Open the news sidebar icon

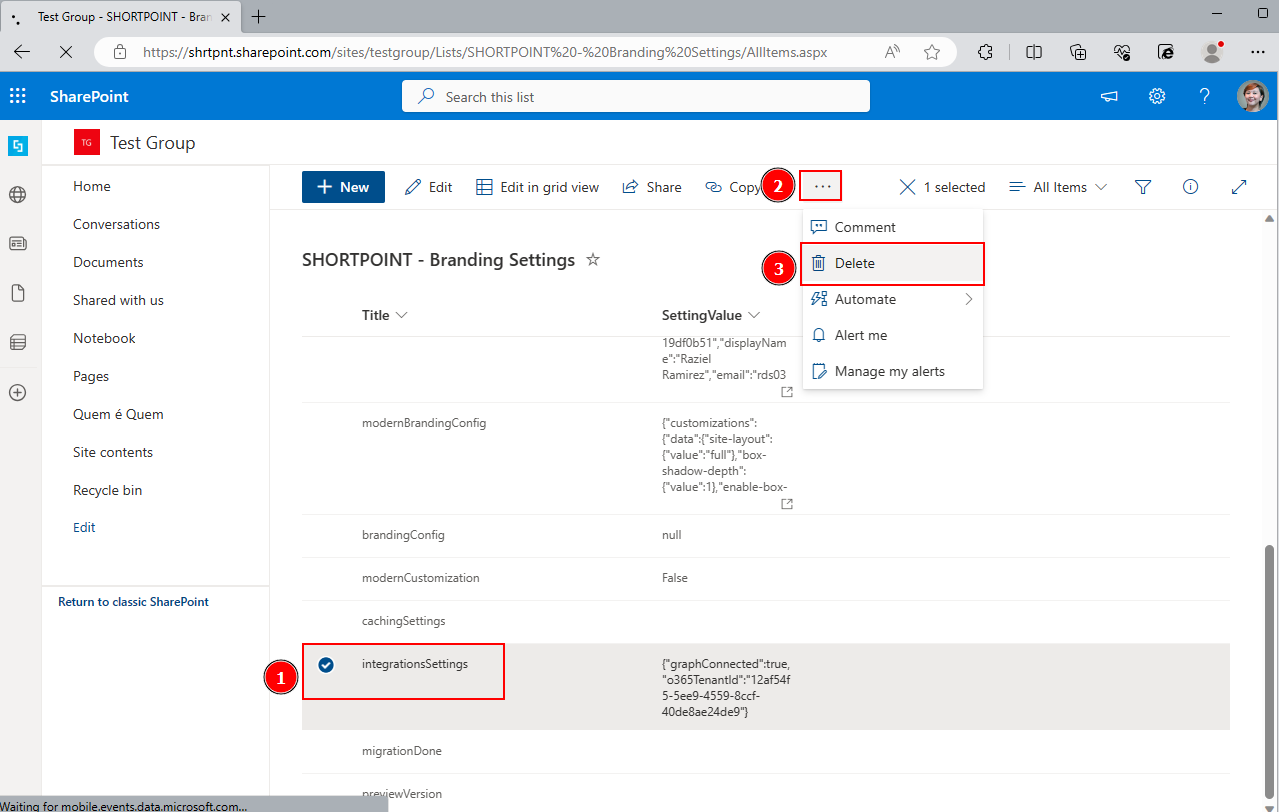click(17, 243)
